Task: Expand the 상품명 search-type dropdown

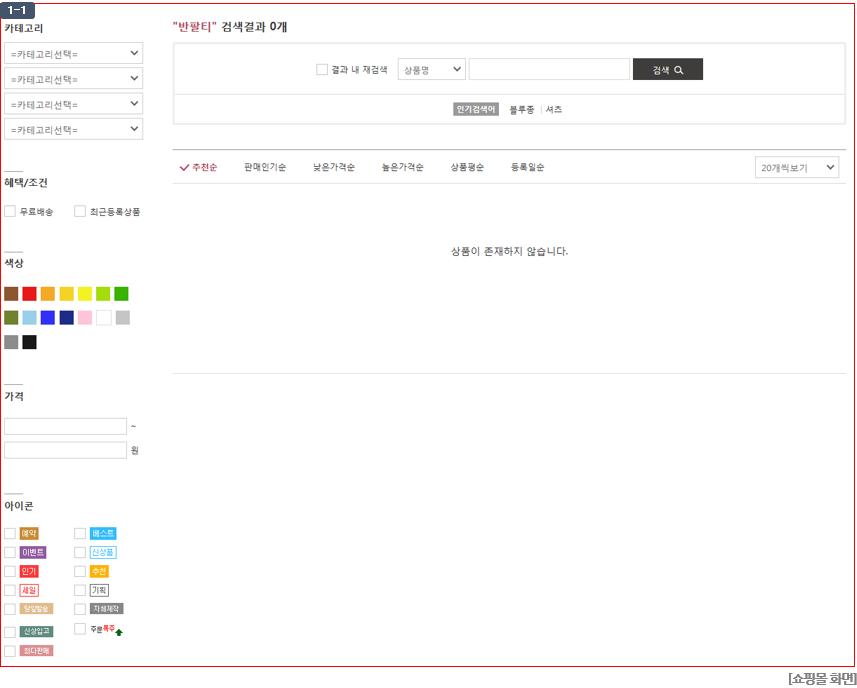Action: coord(432,69)
